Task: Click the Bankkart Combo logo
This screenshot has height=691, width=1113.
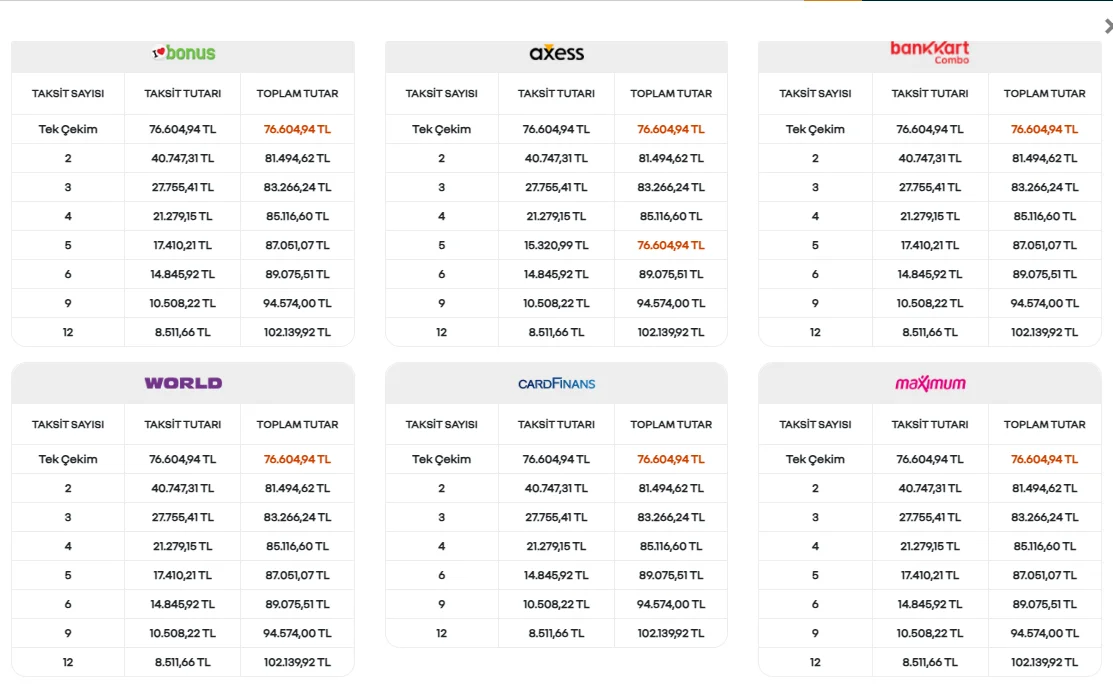Action: coord(929,52)
